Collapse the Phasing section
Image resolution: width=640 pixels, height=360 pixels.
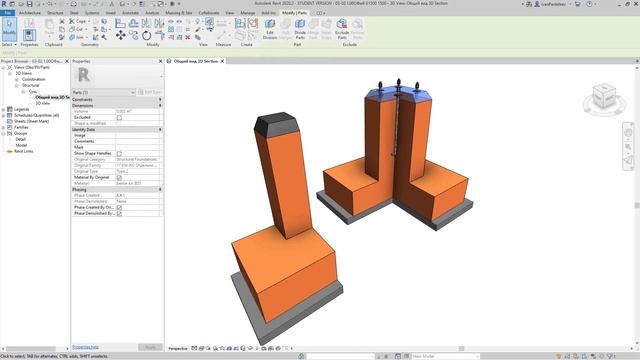(x=160, y=189)
